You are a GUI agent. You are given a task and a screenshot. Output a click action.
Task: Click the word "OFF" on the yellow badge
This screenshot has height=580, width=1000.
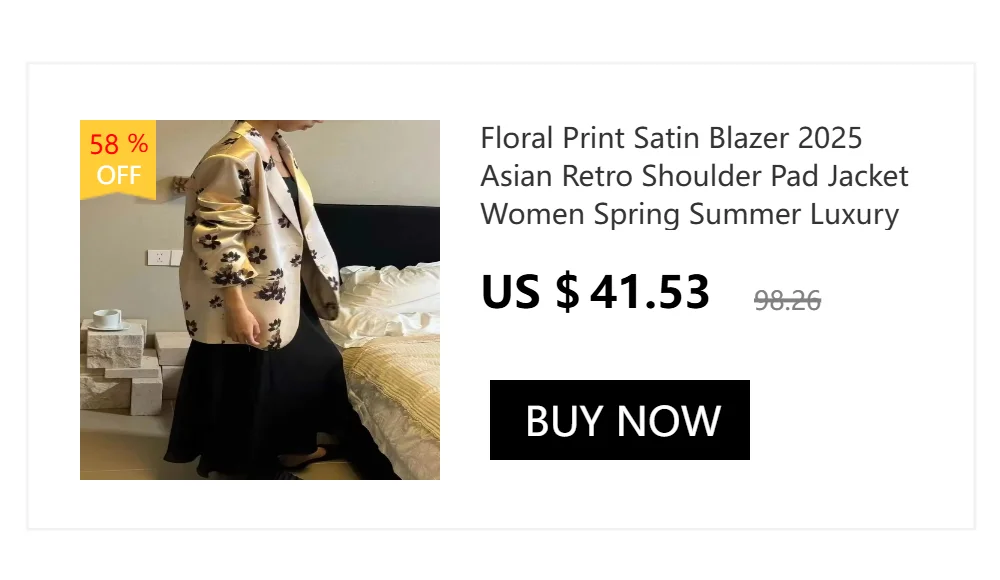[x=119, y=175]
